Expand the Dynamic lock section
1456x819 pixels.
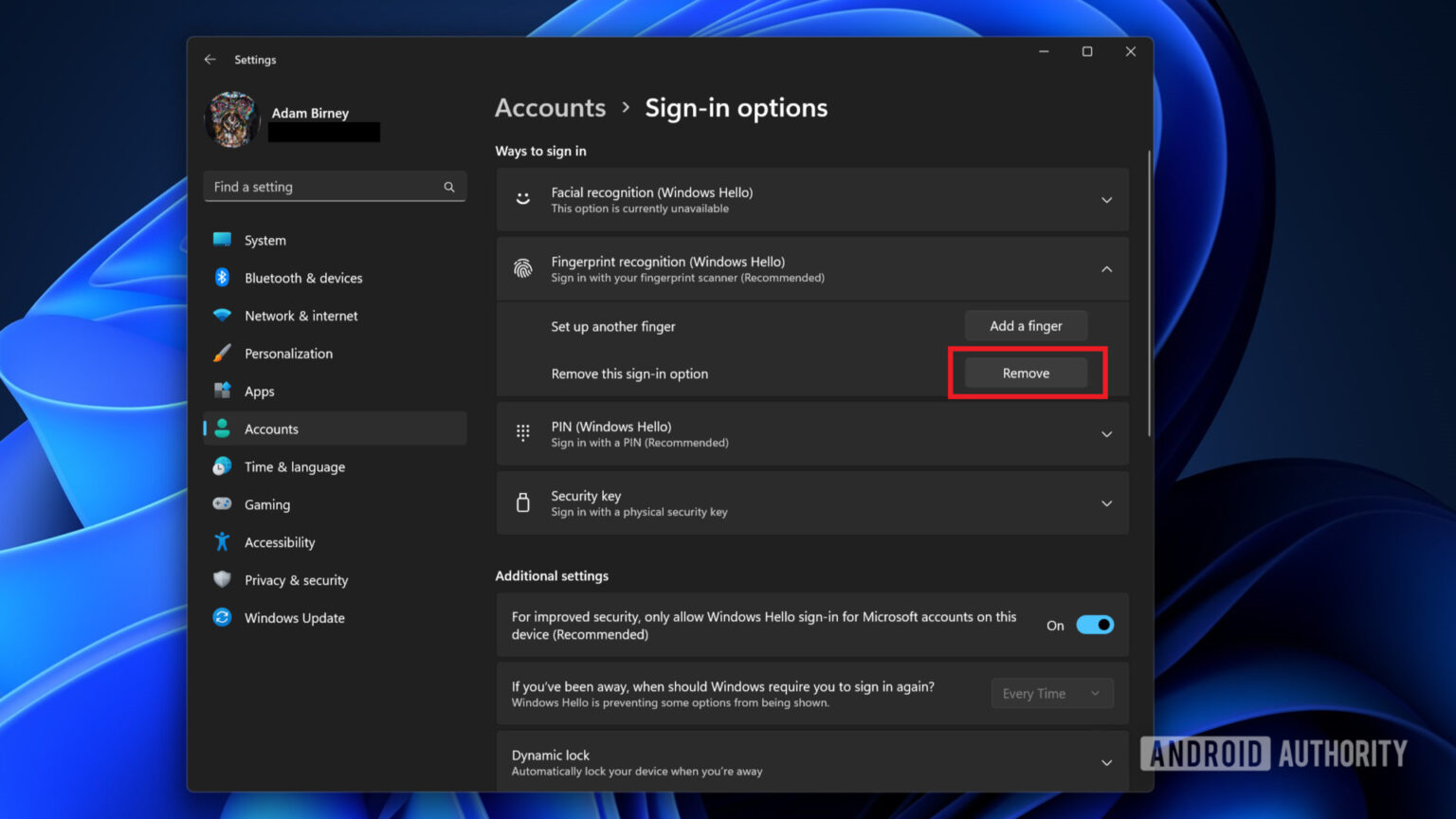coord(1106,761)
